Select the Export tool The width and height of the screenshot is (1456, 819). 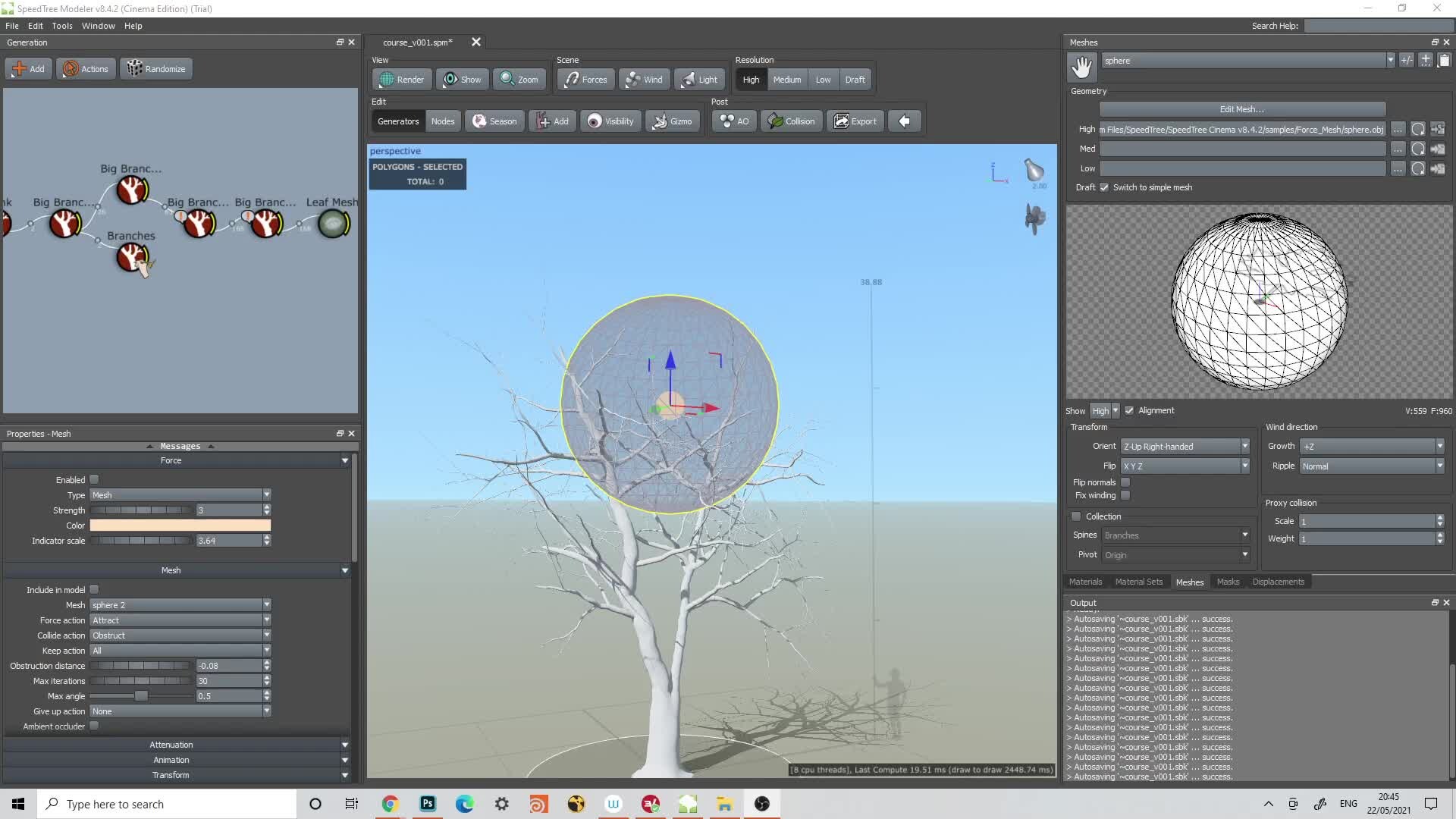855,121
